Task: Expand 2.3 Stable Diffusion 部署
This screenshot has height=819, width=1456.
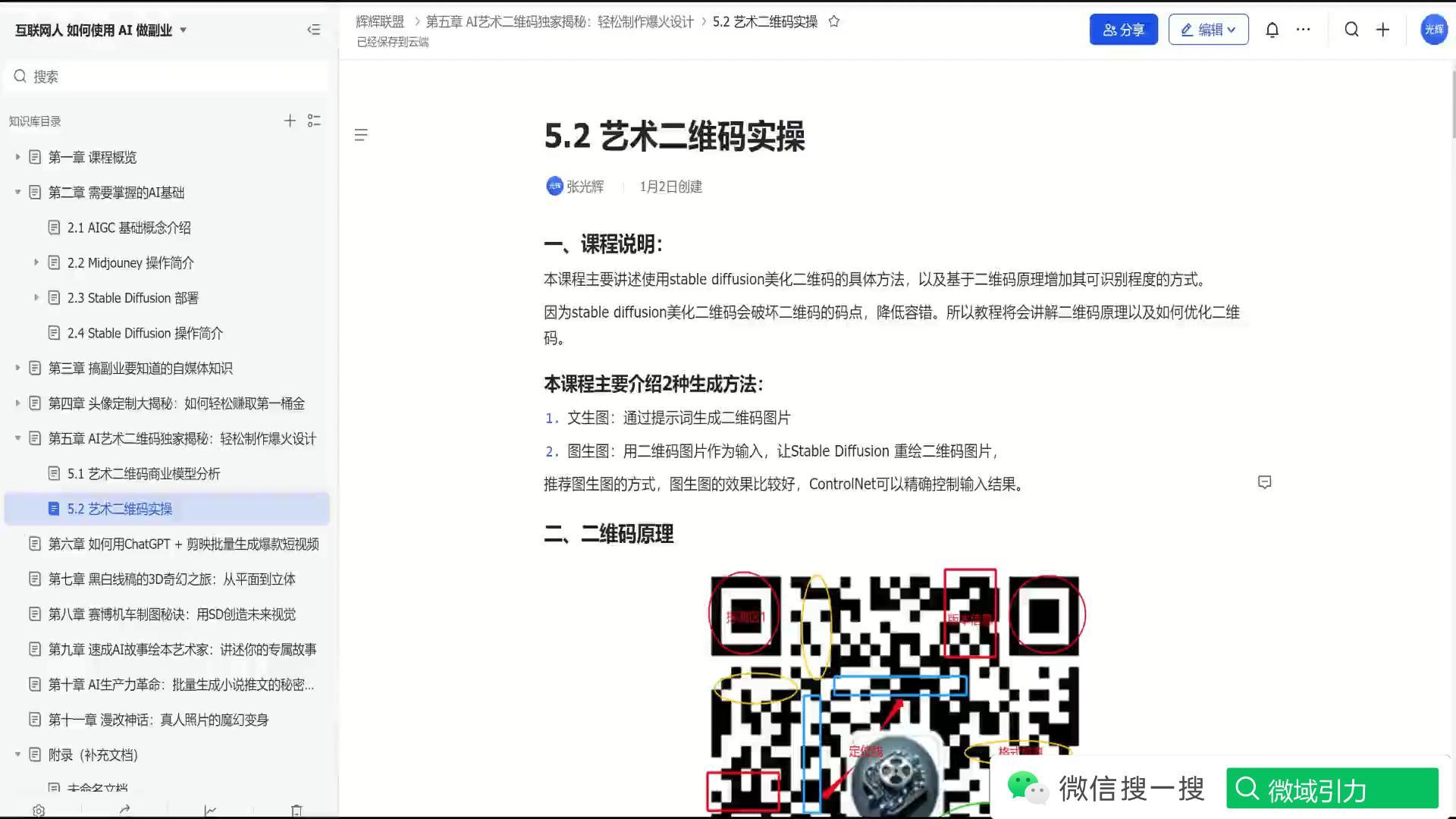Action: [x=36, y=297]
